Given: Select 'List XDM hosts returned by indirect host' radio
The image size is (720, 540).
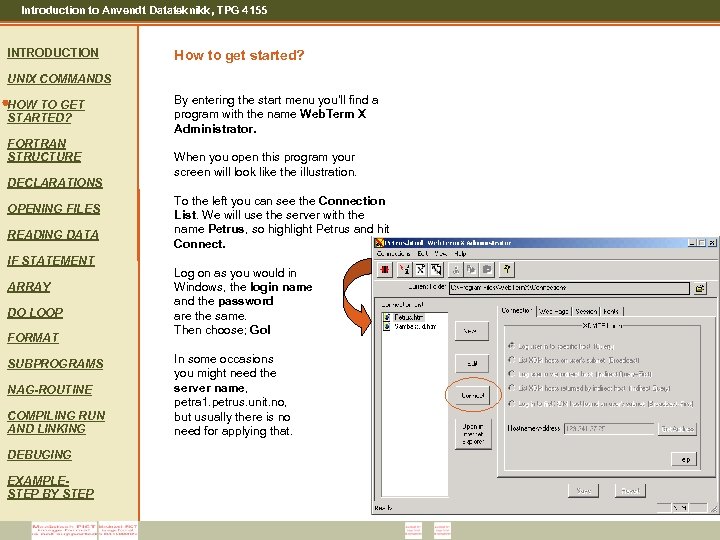Looking at the screenshot, I should pyautogui.click(x=511, y=388).
